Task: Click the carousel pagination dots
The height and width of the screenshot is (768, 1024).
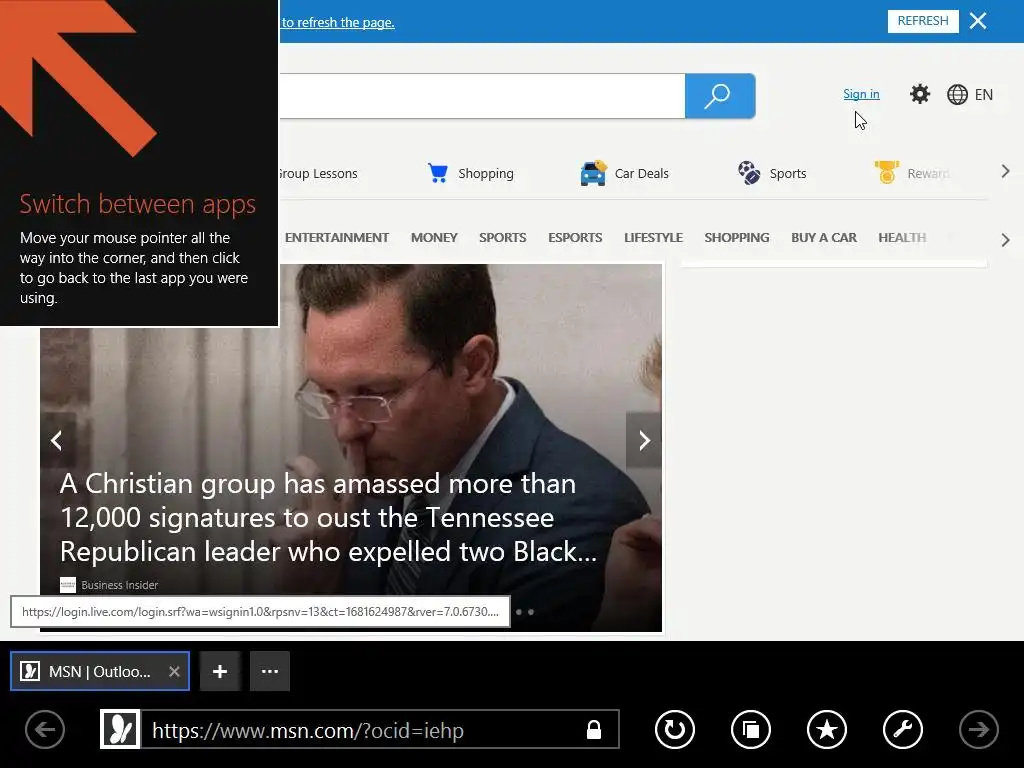Action: pyautogui.click(x=525, y=612)
